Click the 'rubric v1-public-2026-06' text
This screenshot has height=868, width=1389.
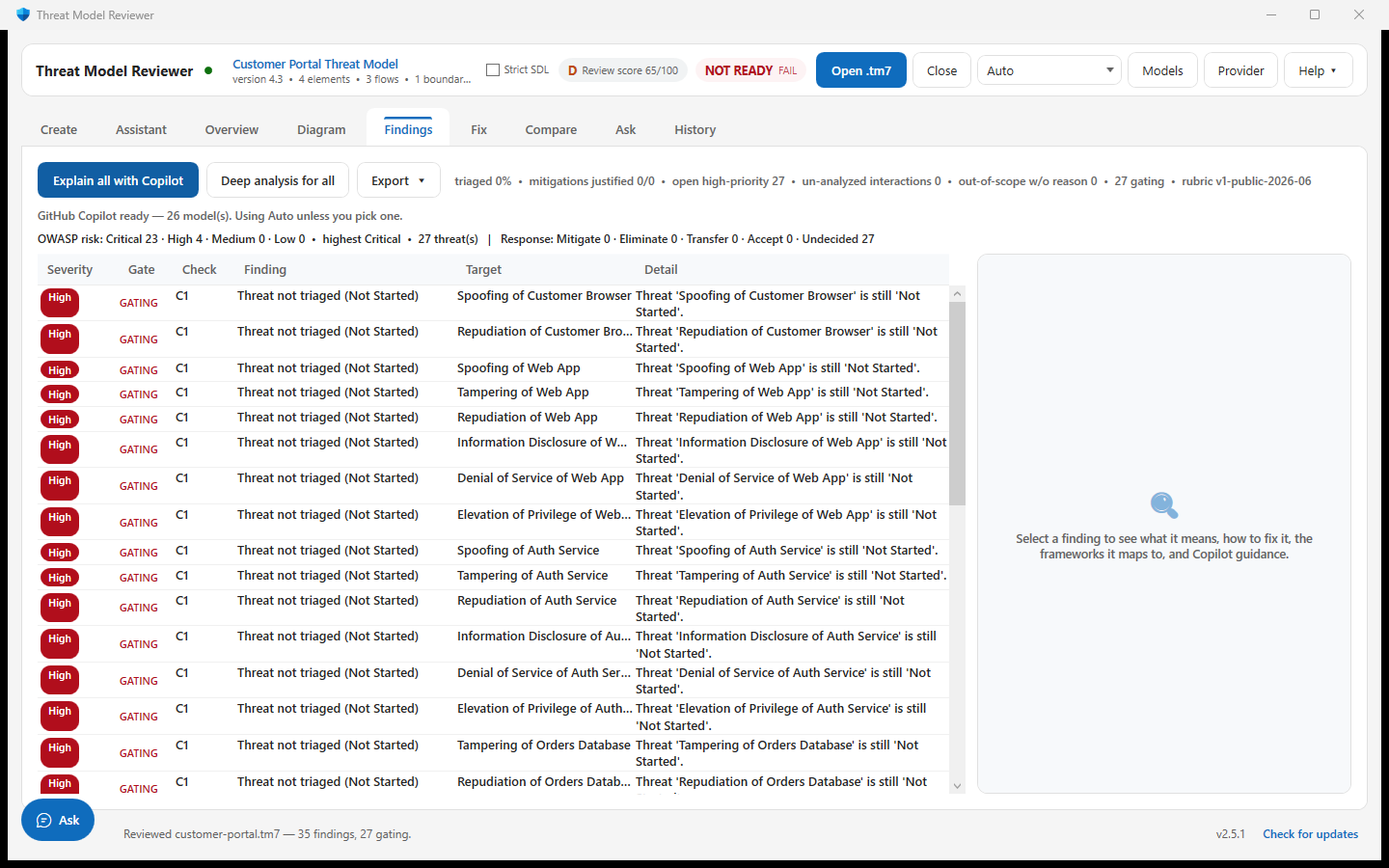tap(1246, 181)
